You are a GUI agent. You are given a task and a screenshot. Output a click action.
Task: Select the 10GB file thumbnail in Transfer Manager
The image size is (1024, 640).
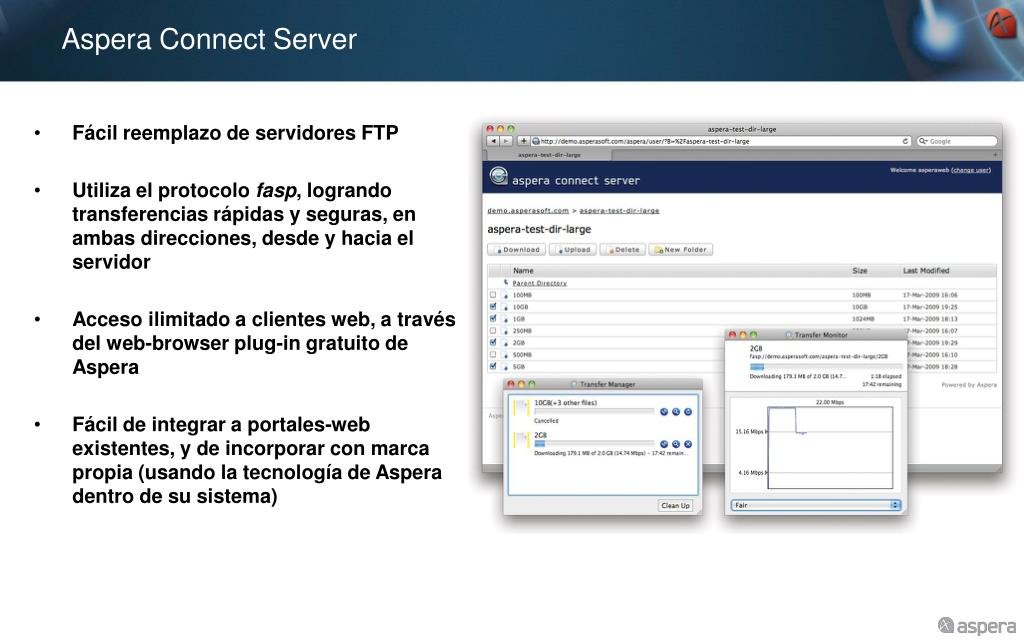click(521, 408)
